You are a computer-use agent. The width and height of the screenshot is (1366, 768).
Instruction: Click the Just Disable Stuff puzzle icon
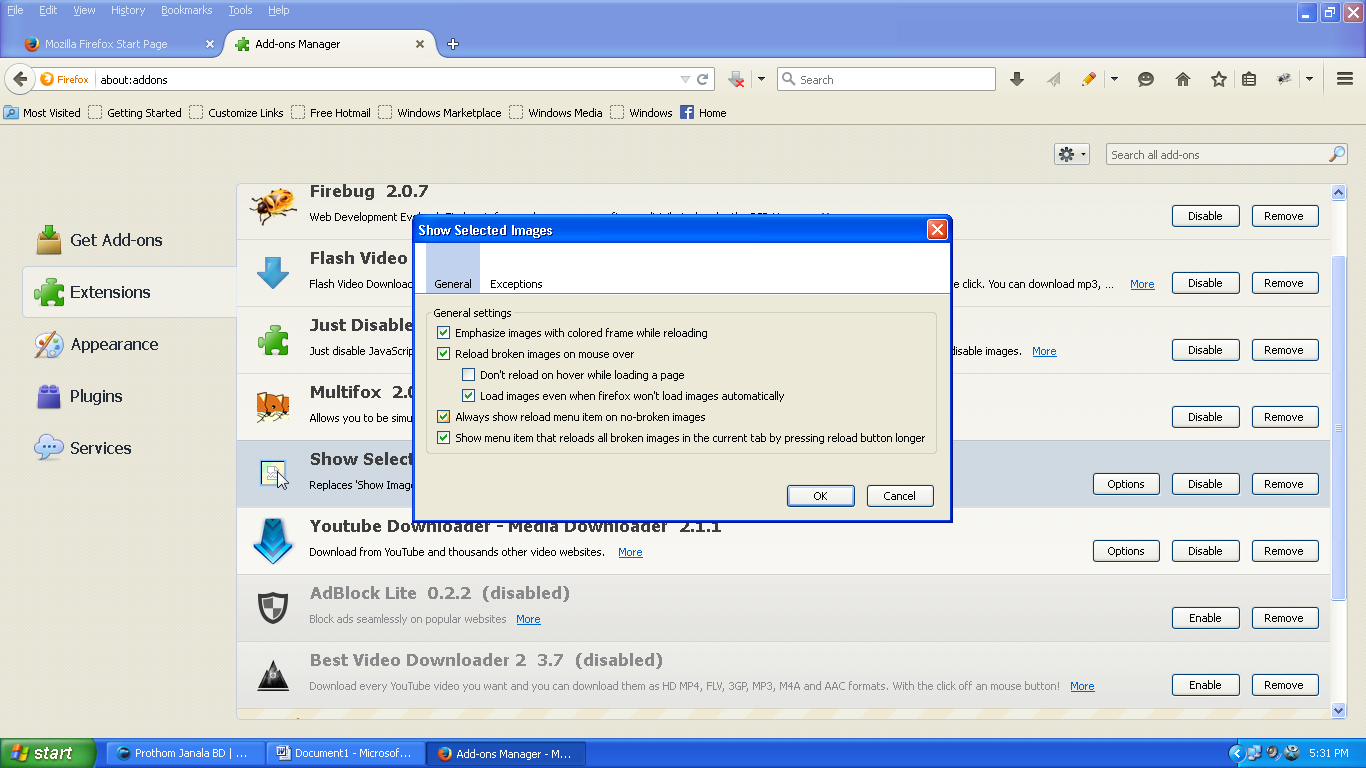[273, 339]
